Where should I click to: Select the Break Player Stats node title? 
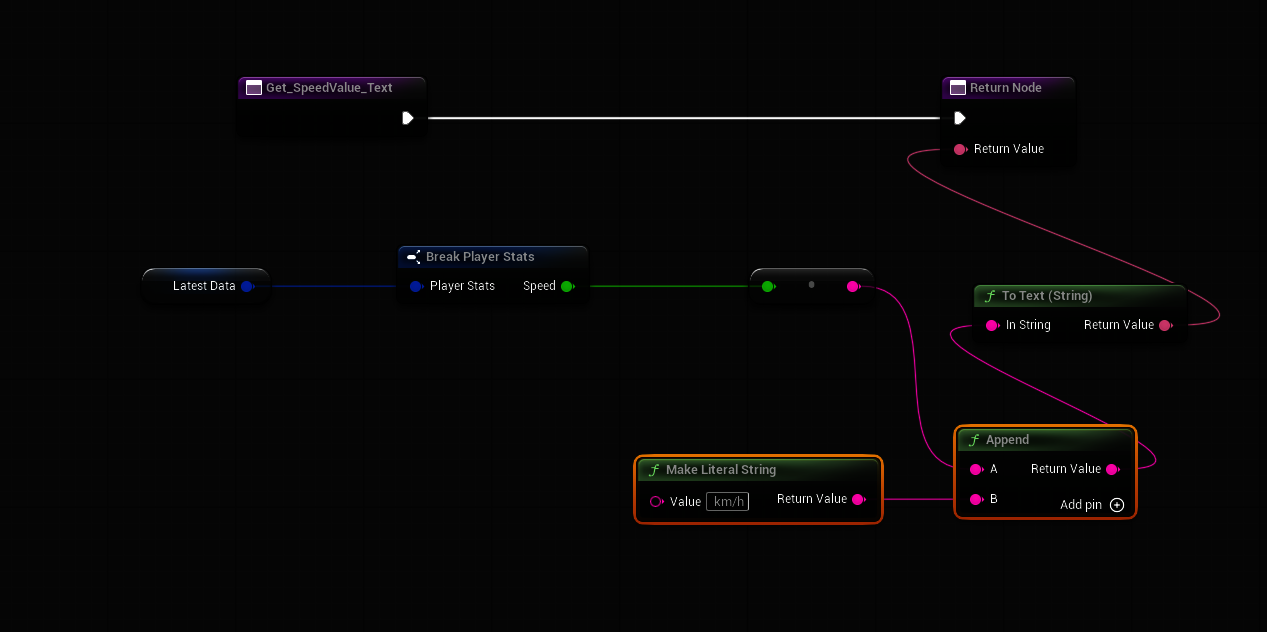[480, 257]
